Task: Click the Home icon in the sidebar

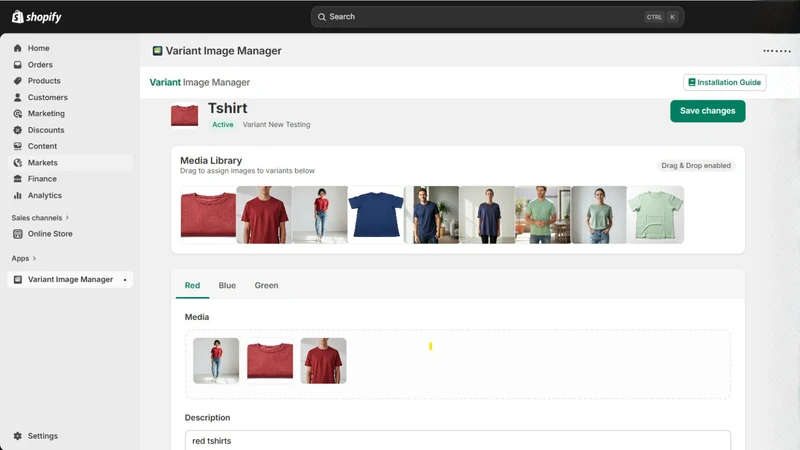Action: pyautogui.click(x=17, y=48)
